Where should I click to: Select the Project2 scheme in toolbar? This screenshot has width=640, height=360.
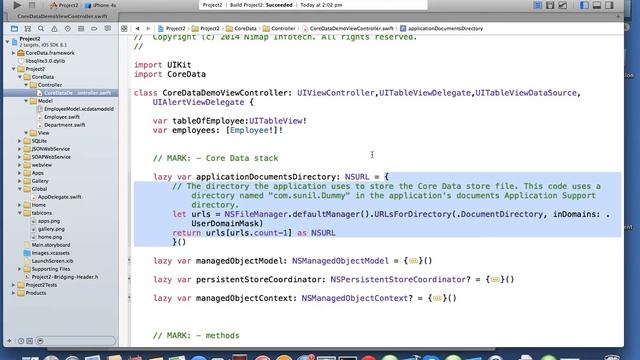64,5
